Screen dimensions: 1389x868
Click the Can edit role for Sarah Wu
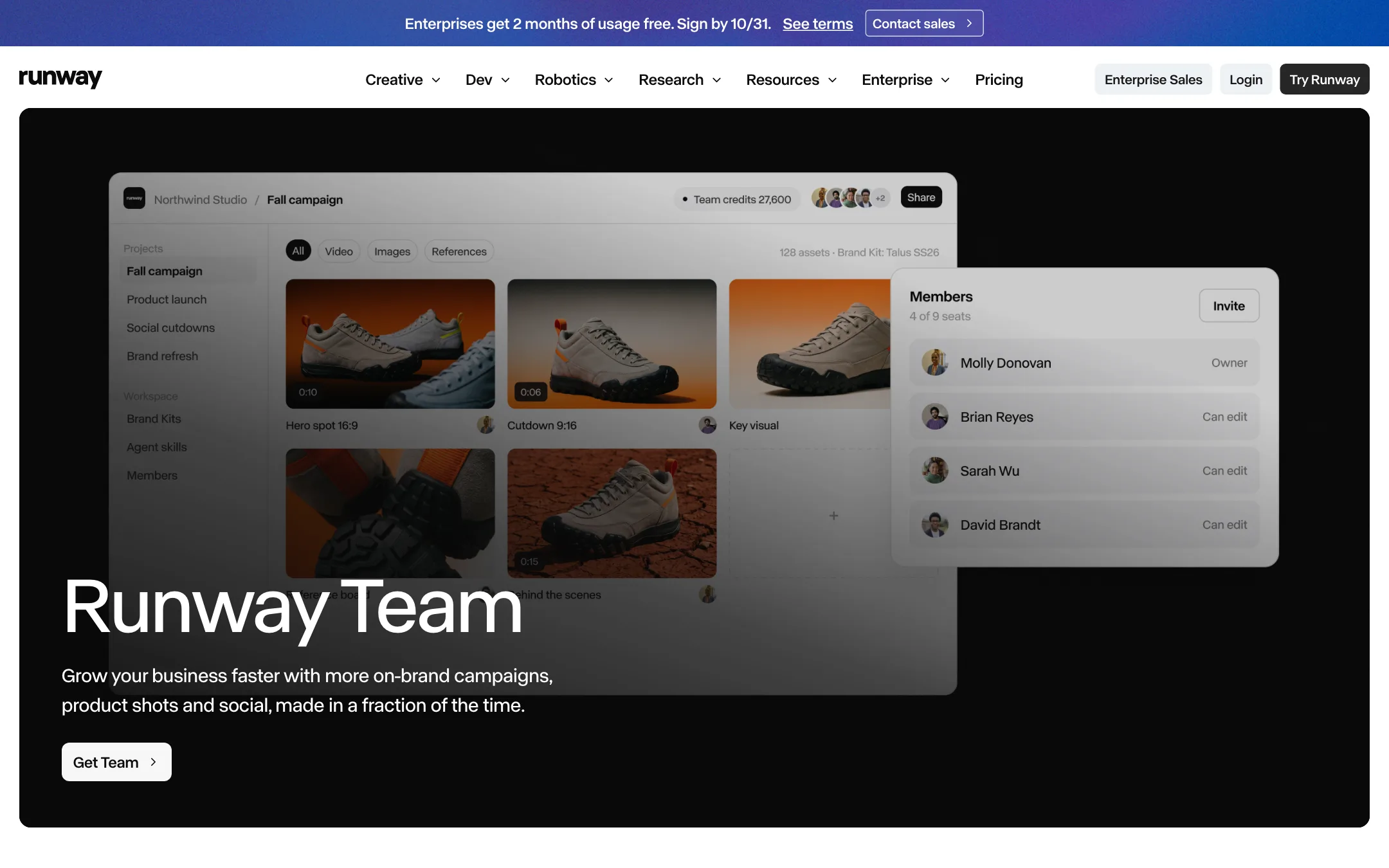[1224, 471]
